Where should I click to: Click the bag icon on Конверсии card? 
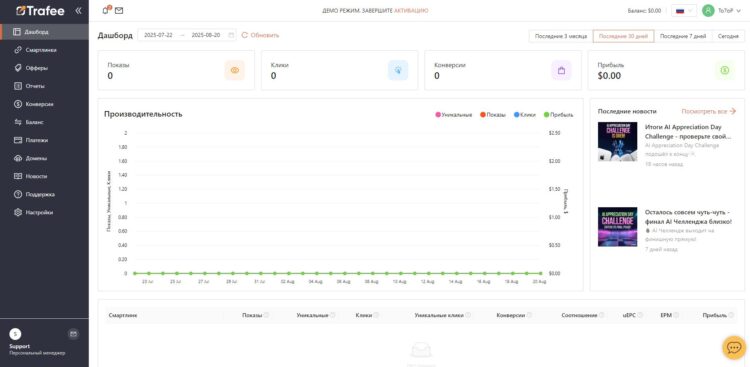pyautogui.click(x=562, y=70)
